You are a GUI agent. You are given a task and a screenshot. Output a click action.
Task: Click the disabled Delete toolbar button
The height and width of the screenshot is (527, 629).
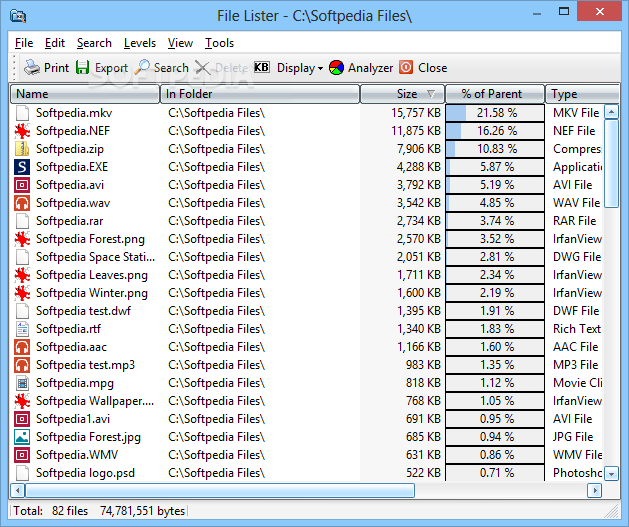pyautogui.click(x=221, y=68)
